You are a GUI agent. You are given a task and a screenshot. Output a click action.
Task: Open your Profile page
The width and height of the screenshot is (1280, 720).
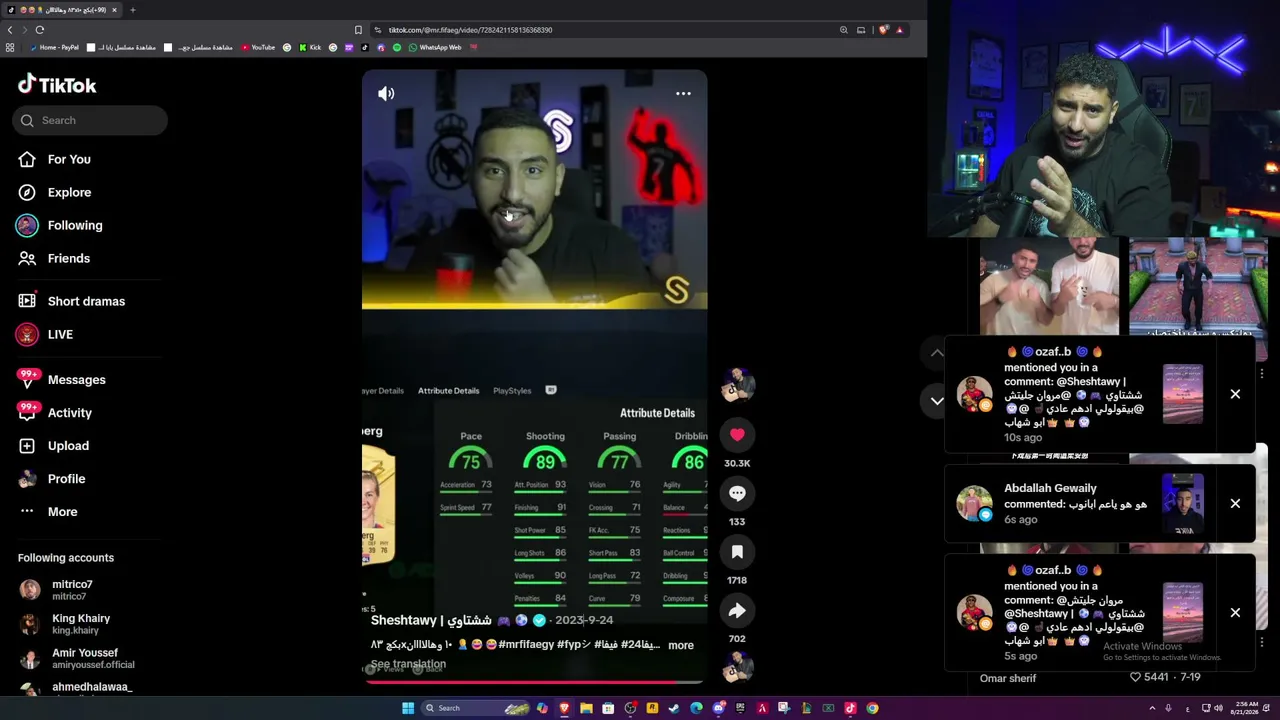pyautogui.click(x=66, y=479)
